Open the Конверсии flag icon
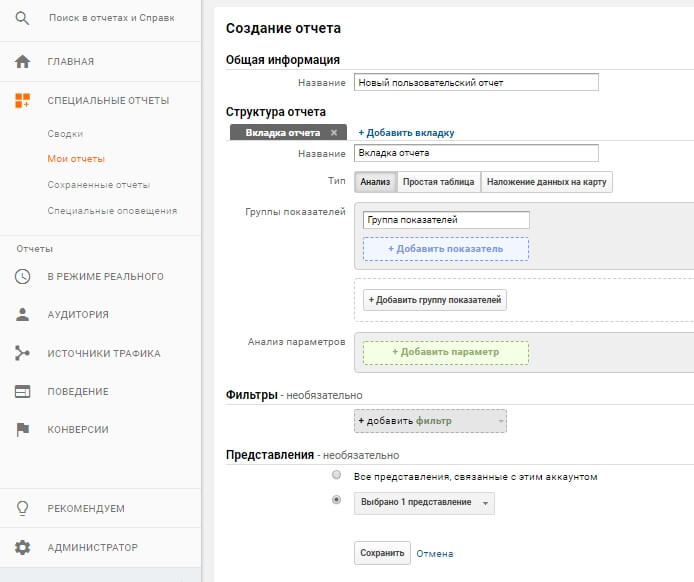Viewport: 694px width, 582px height. pyautogui.click(x=22, y=429)
